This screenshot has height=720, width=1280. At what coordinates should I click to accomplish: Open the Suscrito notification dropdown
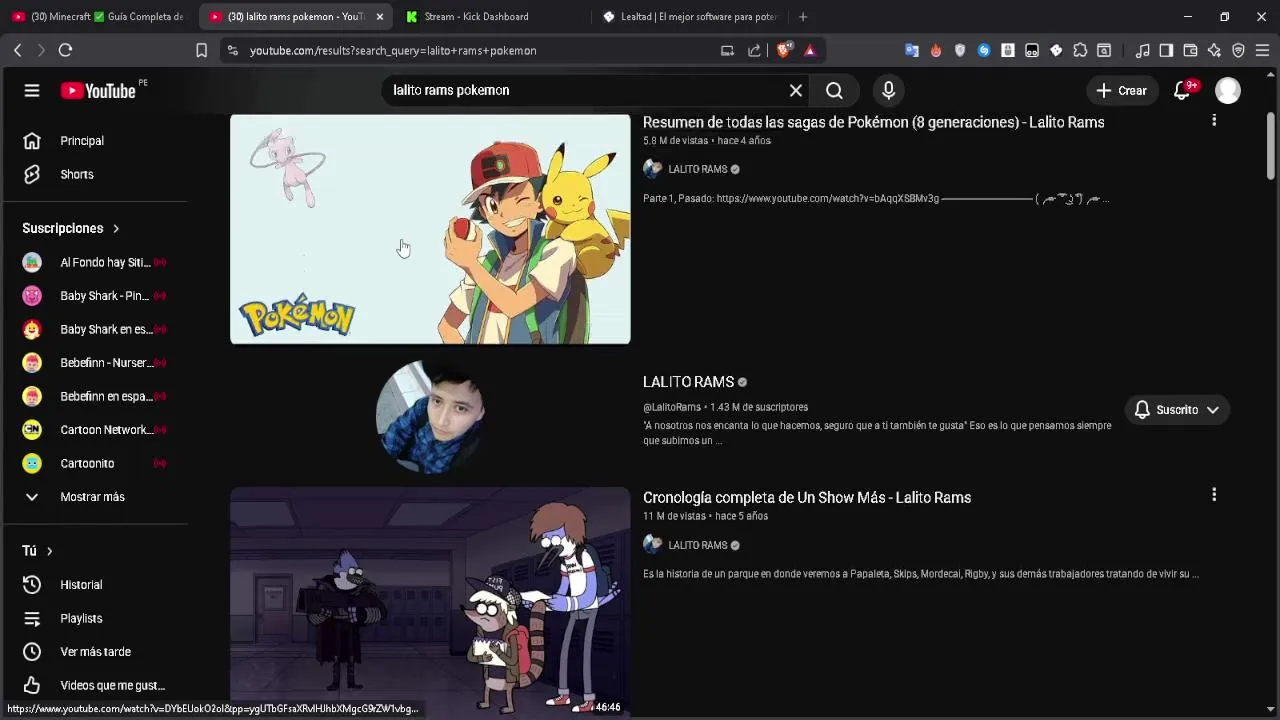pyautogui.click(x=1176, y=410)
